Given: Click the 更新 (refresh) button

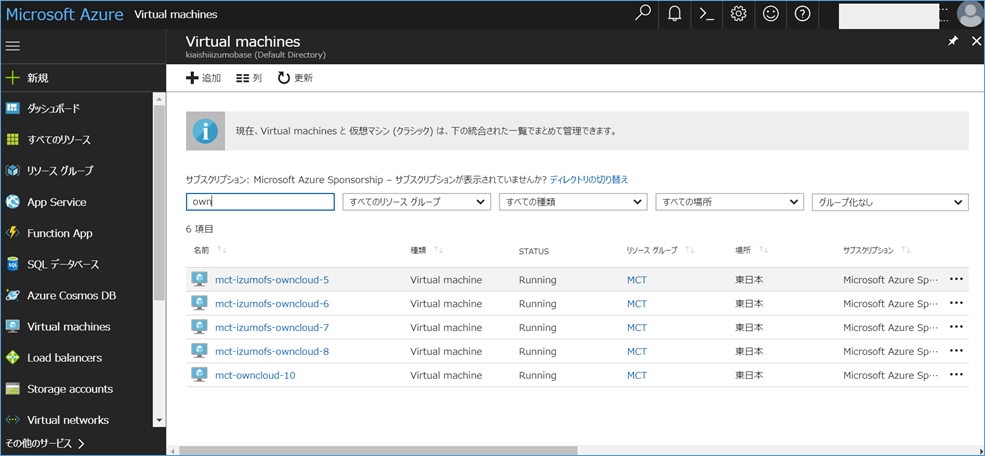Looking at the screenshot, I should (x=295, y=78).
